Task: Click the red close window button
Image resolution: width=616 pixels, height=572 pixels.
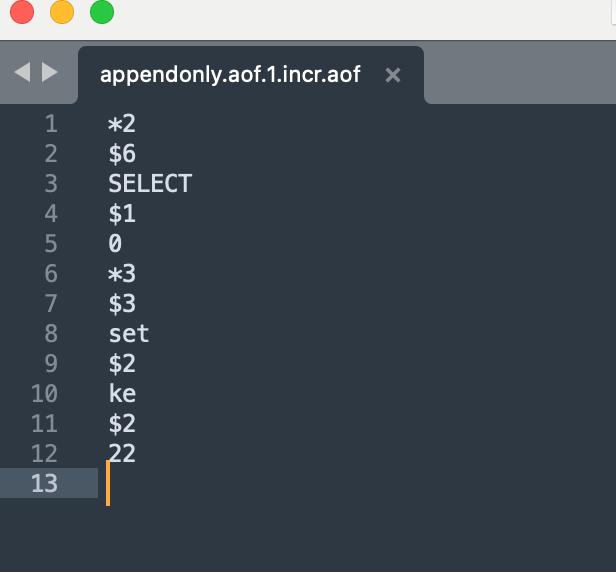Action: coord(22,12)
